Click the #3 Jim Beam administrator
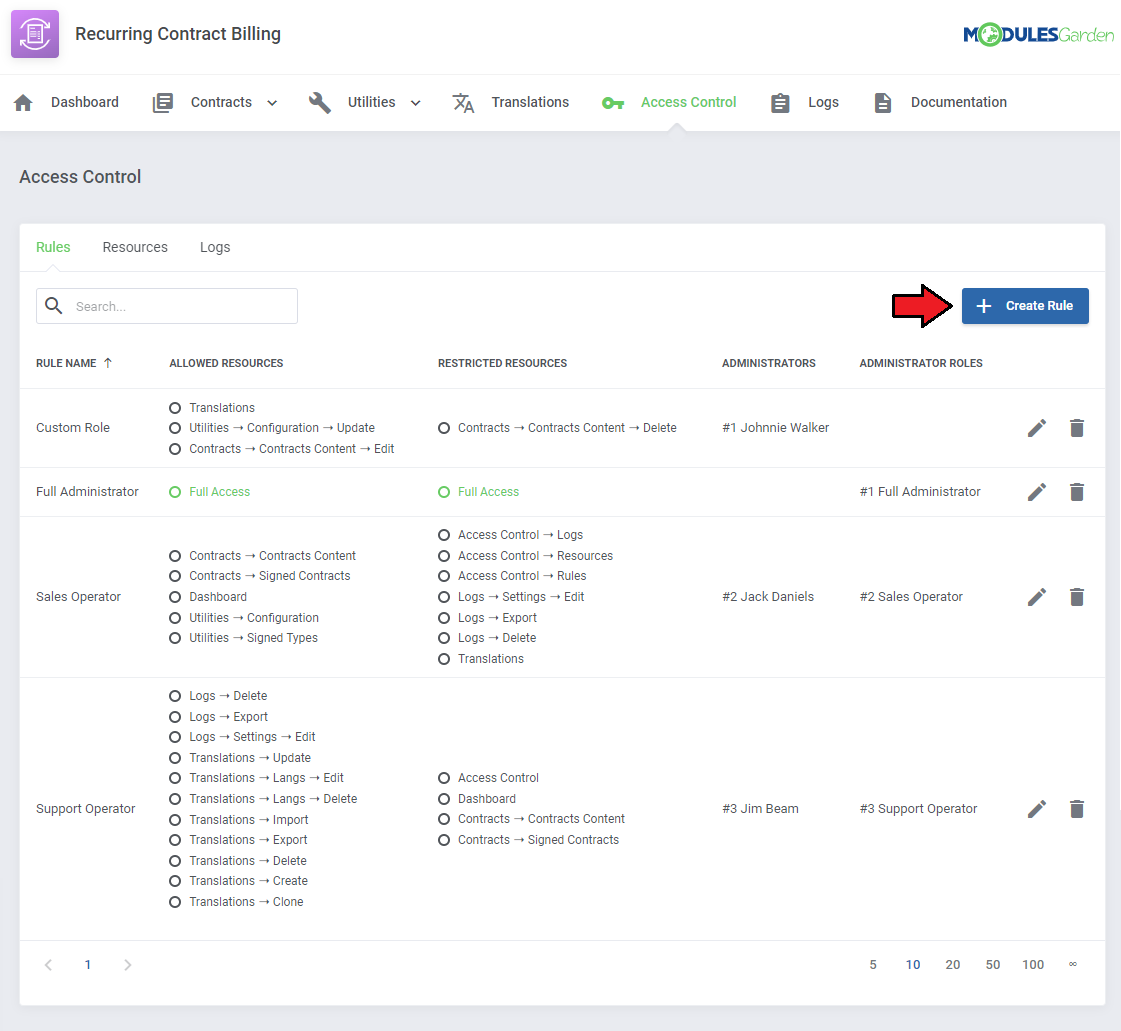The image size is (1121, 1031). (x=760, y=809)
